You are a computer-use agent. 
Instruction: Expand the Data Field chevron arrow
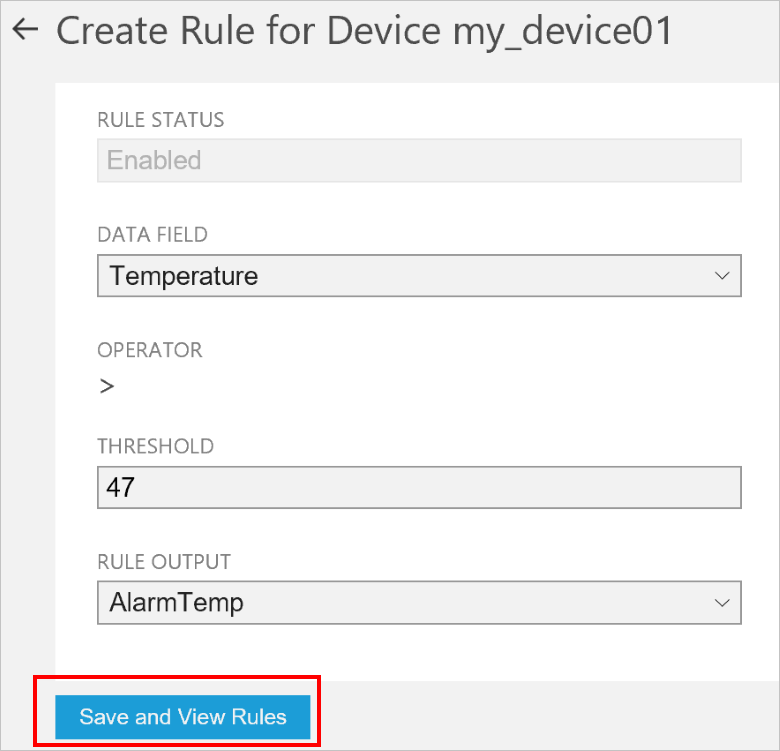pos(722,276)
